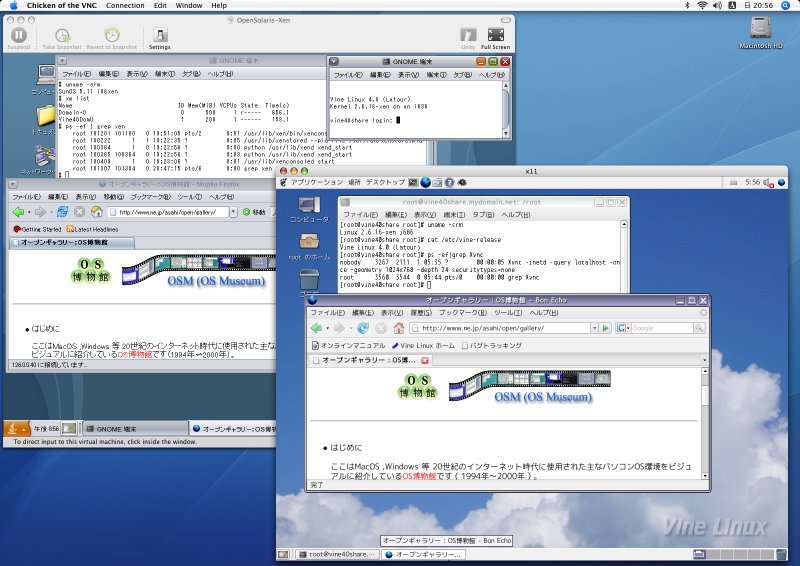Open the Macintosh HD desktop drive icon
800x566 pixels.
pos(760,27)
